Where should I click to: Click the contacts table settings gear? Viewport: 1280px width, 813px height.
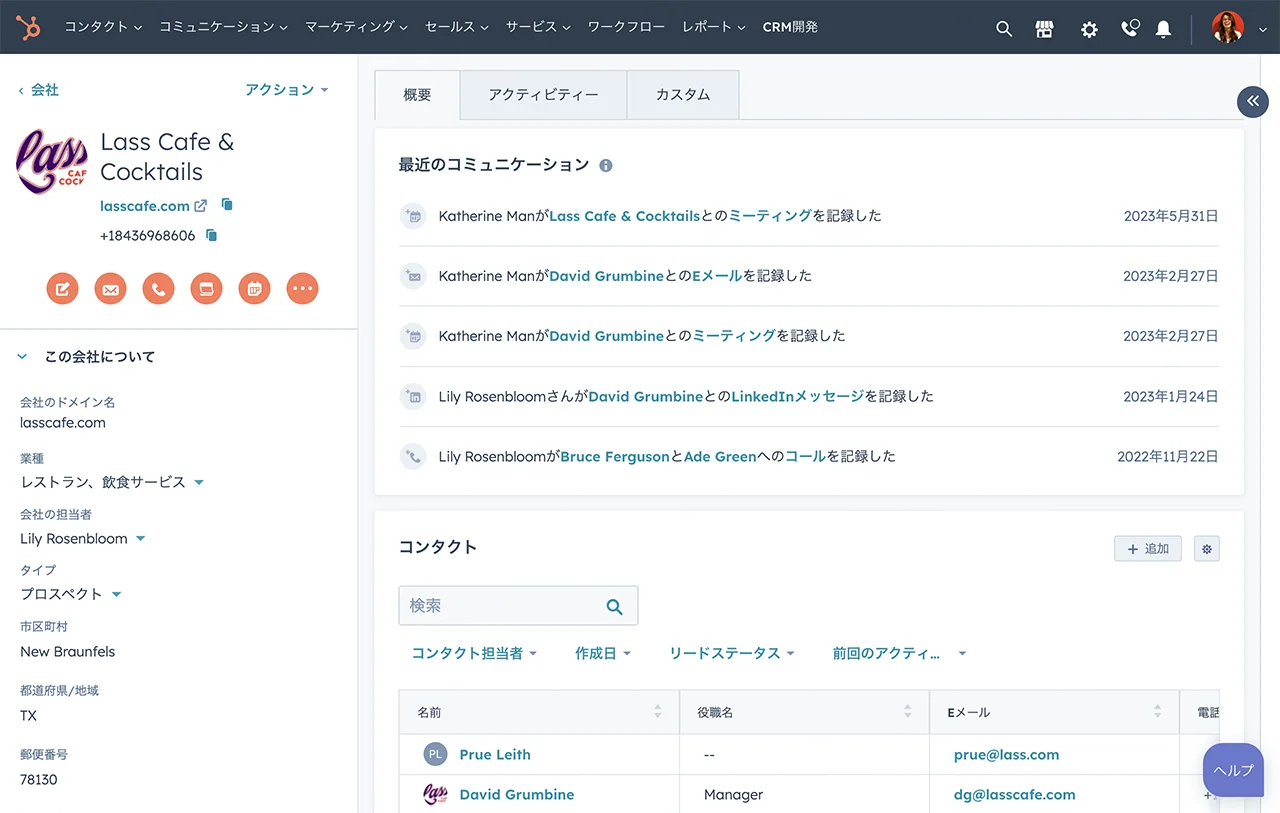1207,548
